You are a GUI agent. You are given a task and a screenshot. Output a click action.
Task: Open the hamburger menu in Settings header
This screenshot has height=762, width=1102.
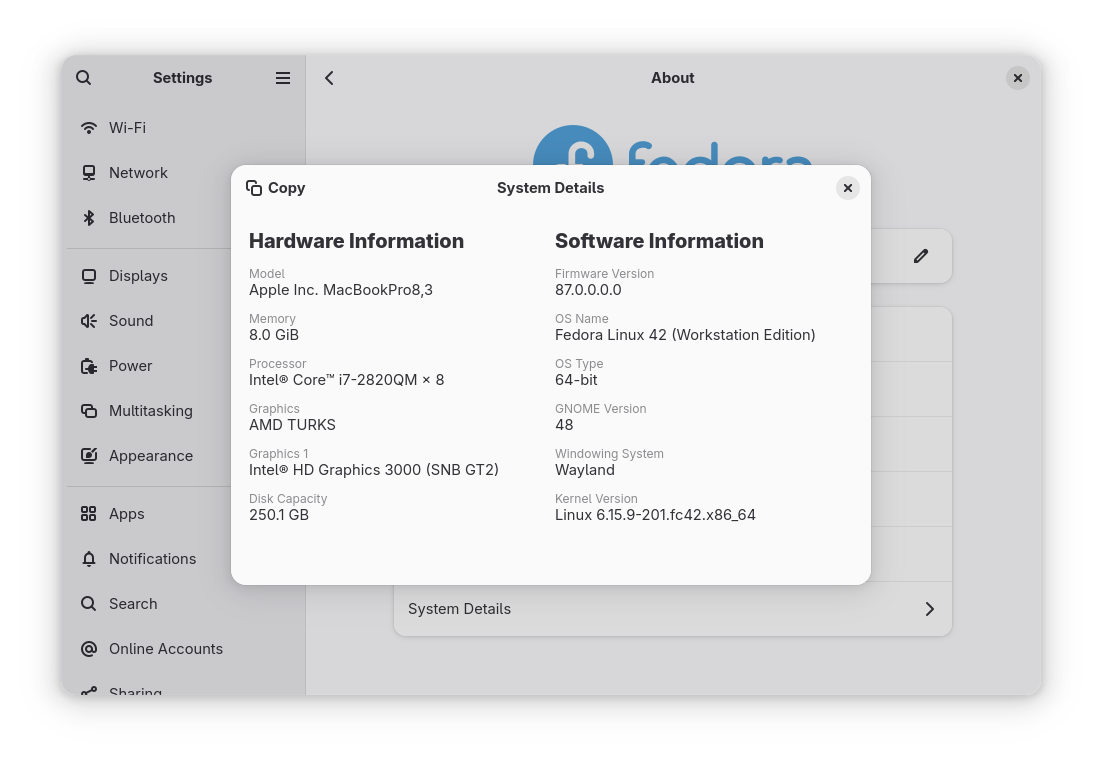tap(283, 78)
